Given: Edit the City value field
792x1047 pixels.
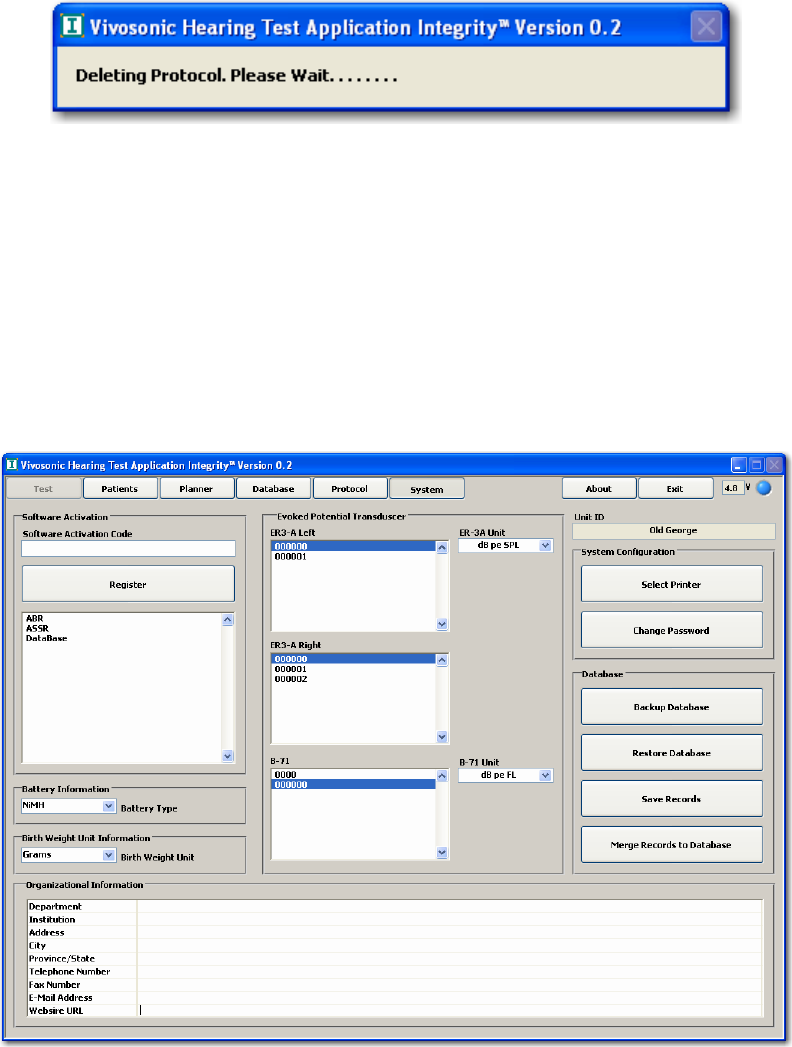Looking at the screenshot, I should tap(449, 946).
